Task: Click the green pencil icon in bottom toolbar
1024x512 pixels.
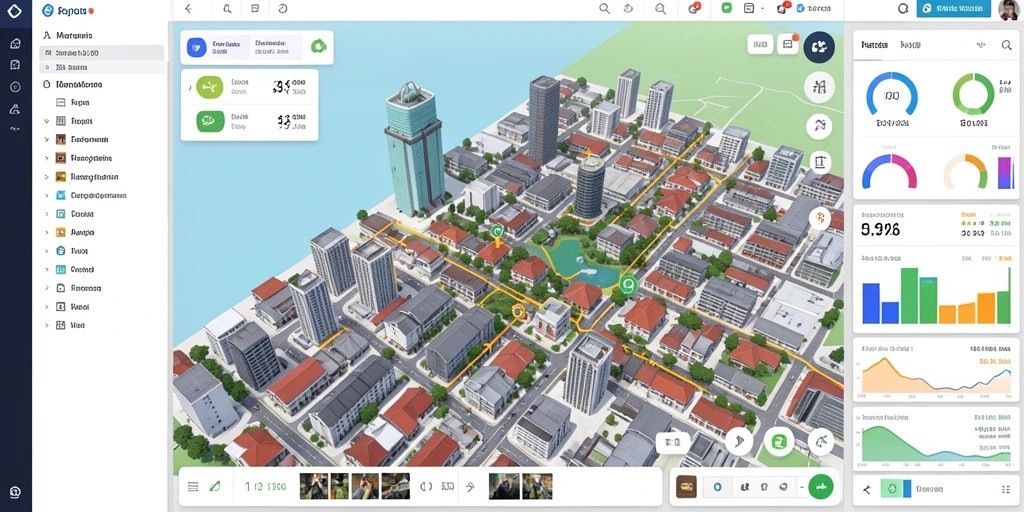Action: (x=214, y=487)
